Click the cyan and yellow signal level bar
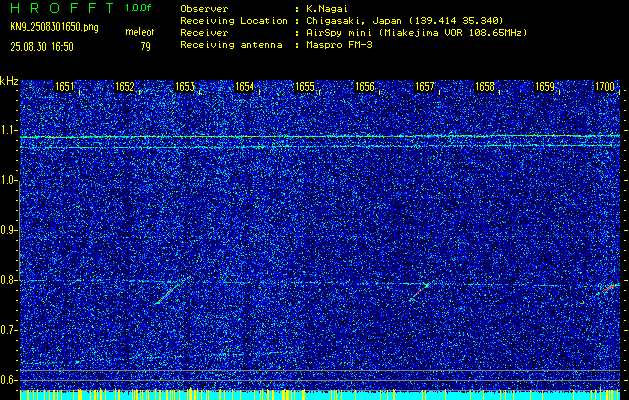This screenshot has width=629, height=400. 320,395
